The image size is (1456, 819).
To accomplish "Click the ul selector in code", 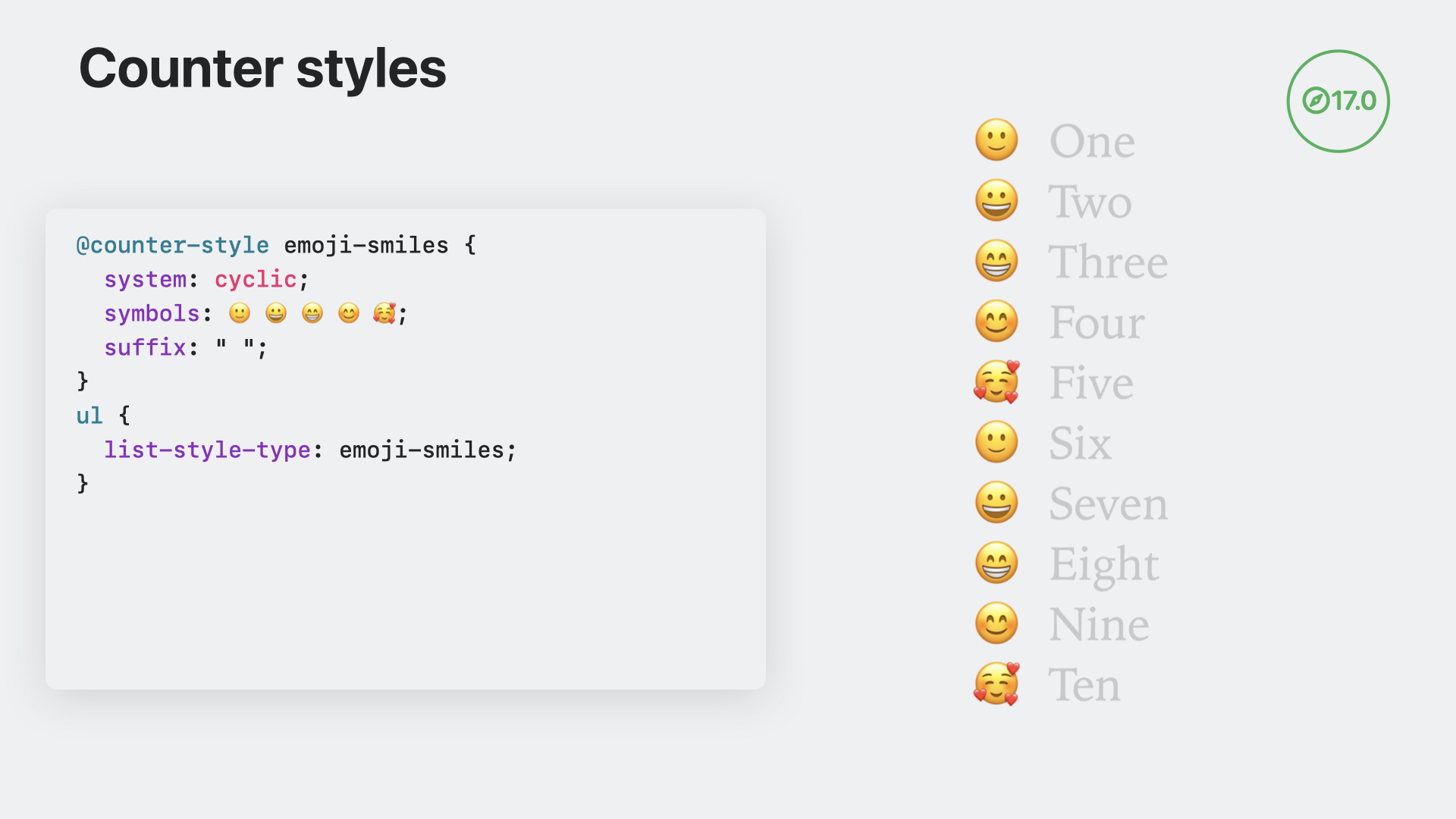I will click(x=89, y=416).
